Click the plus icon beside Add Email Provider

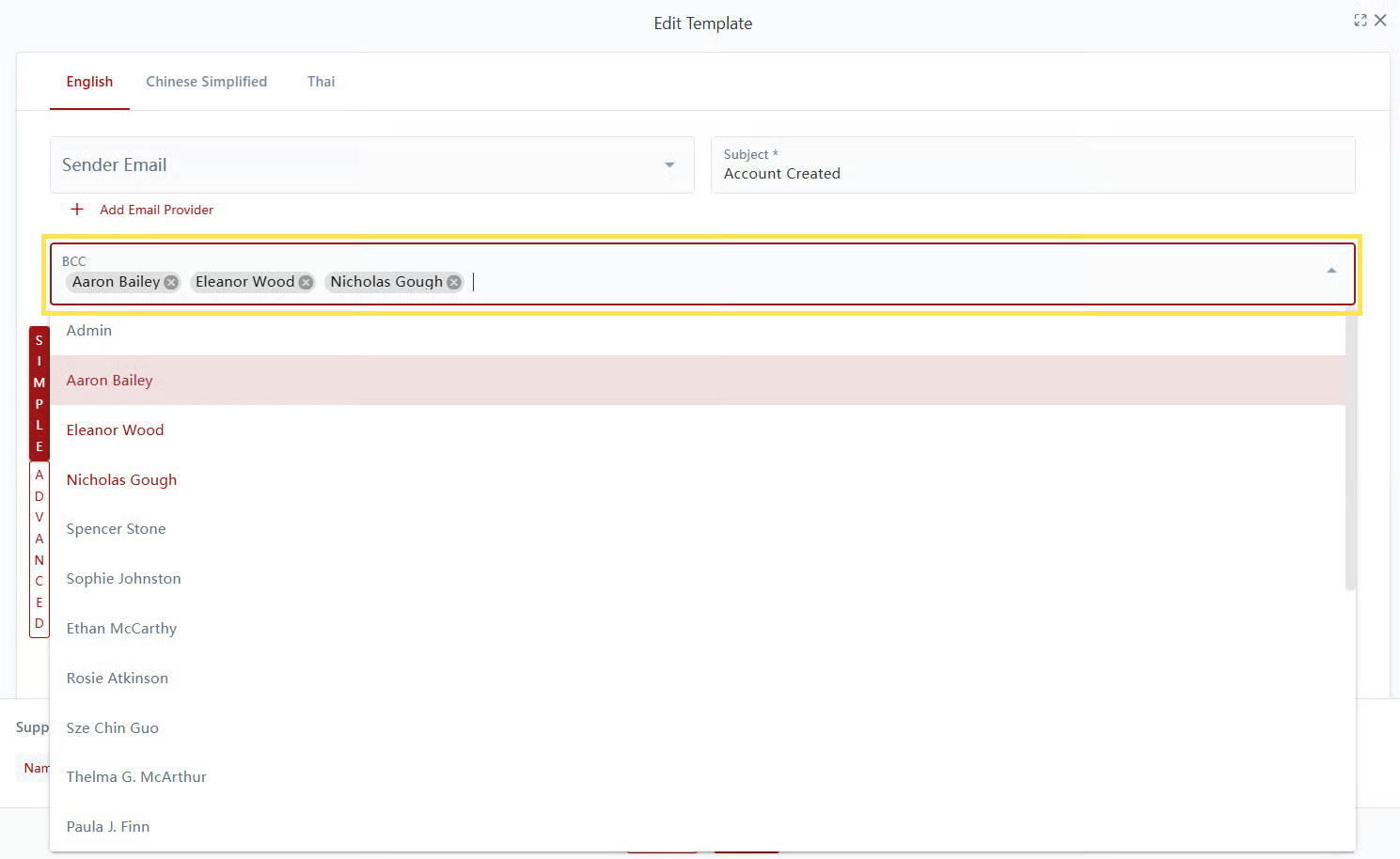[x=77, y=210]
